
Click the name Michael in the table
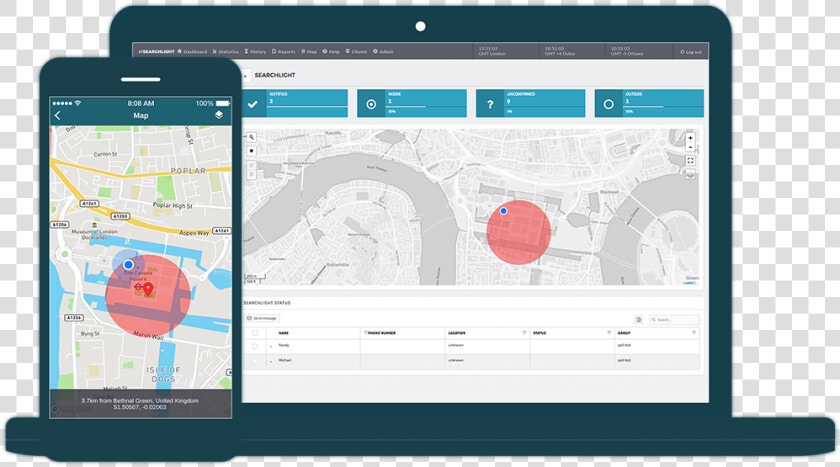(x=285, y=360)
